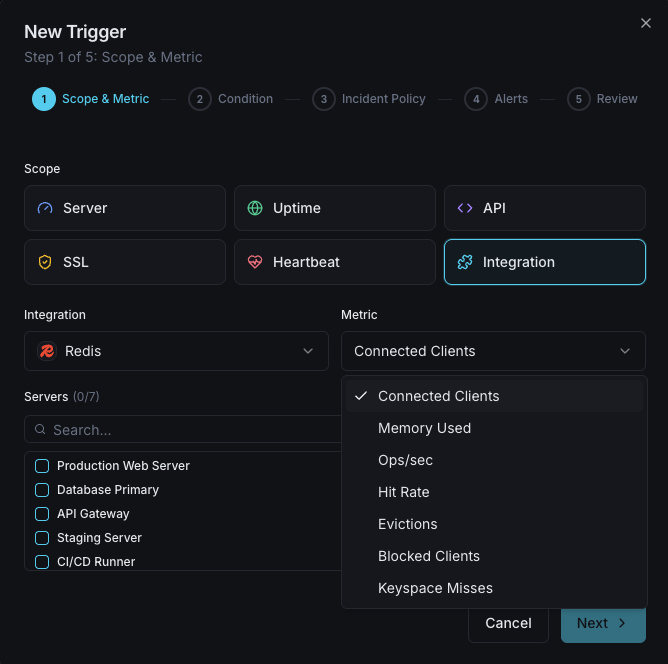
Task: Select Memory Used metric
Action: pos(494,428)
